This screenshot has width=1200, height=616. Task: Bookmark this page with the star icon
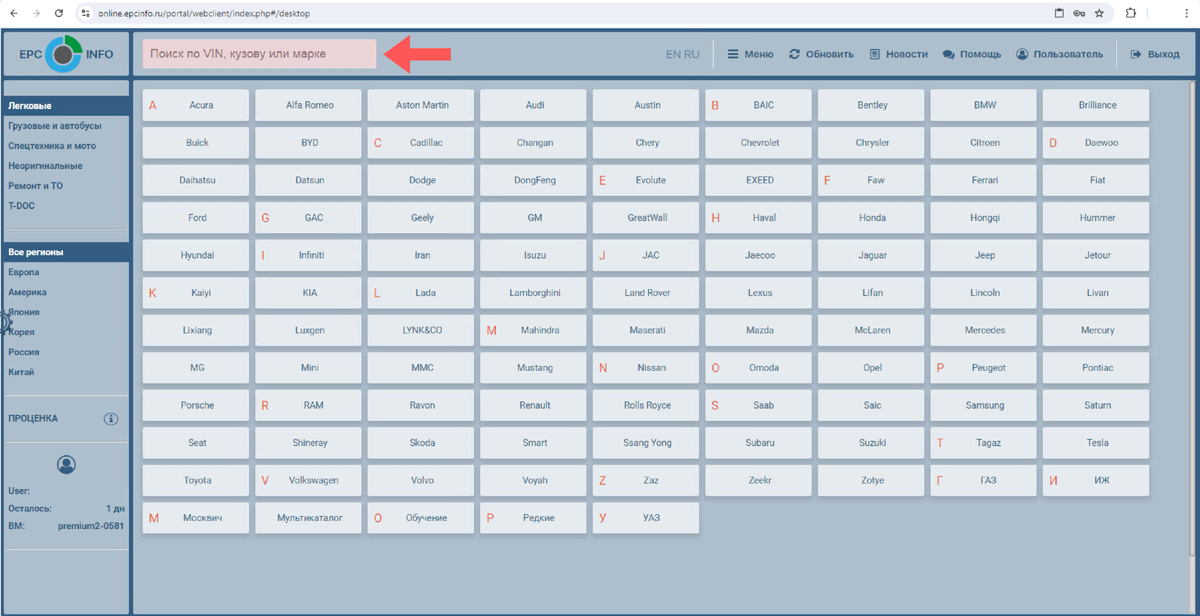1099,13
